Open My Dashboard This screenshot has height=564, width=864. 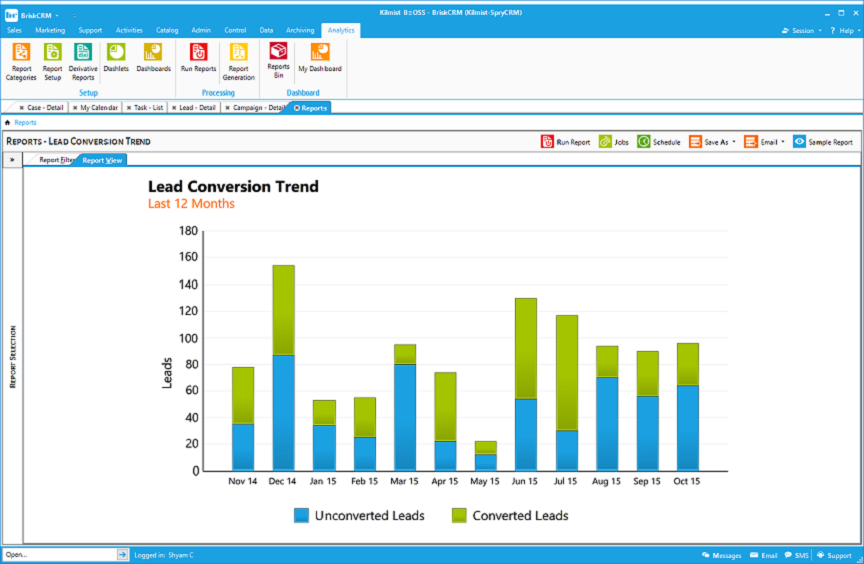pyautogui.click(x=319, y=58)
